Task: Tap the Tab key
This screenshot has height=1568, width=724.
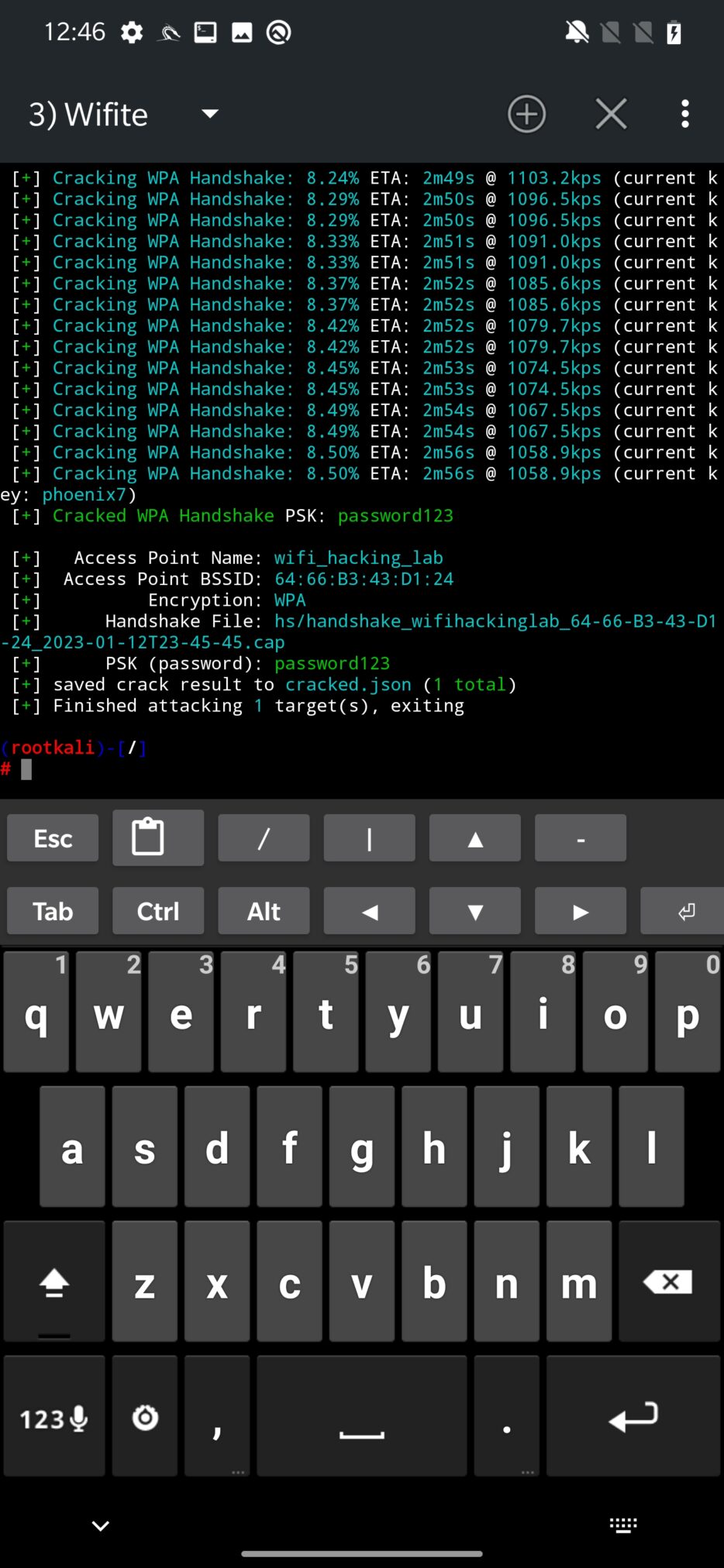Action: coord(53,911)
